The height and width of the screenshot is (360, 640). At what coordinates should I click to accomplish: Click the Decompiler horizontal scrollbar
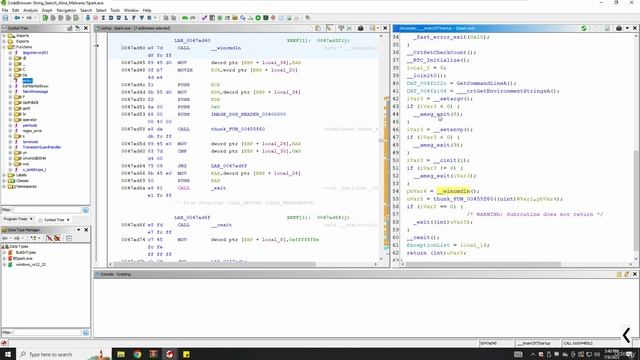[x=483, y=264]
